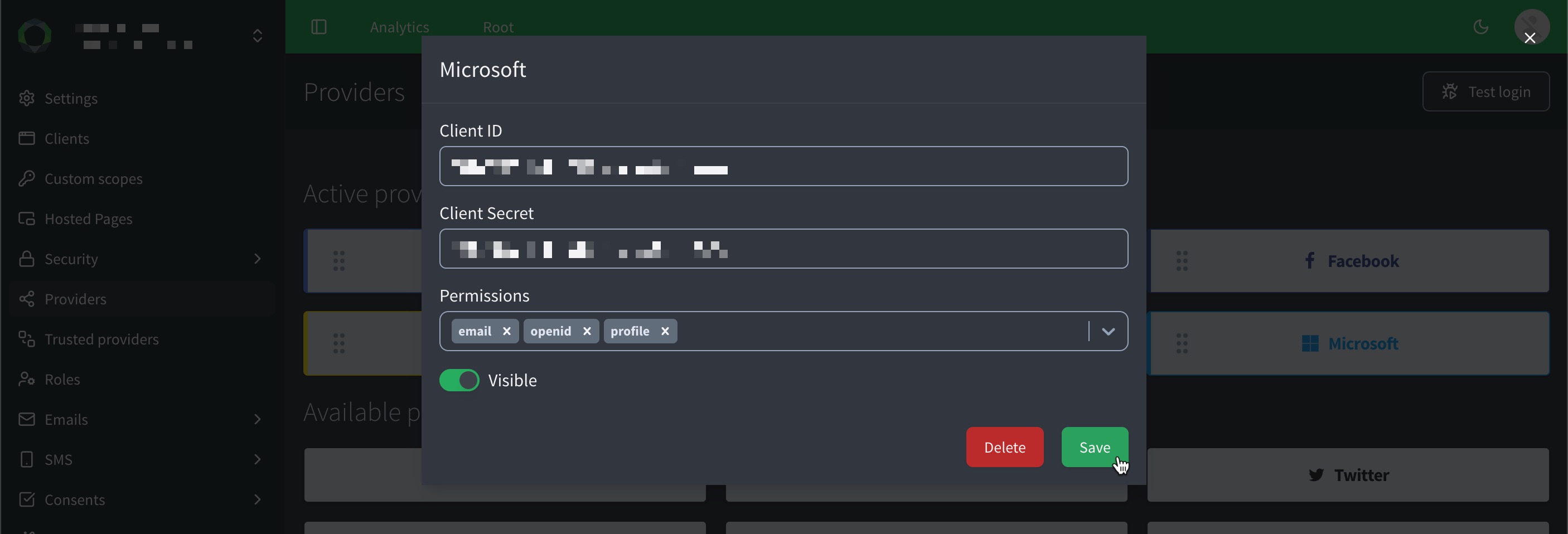Open Custom scopes from the sidebar
Screen dimensions: 1568x534
tap(93, 178)
